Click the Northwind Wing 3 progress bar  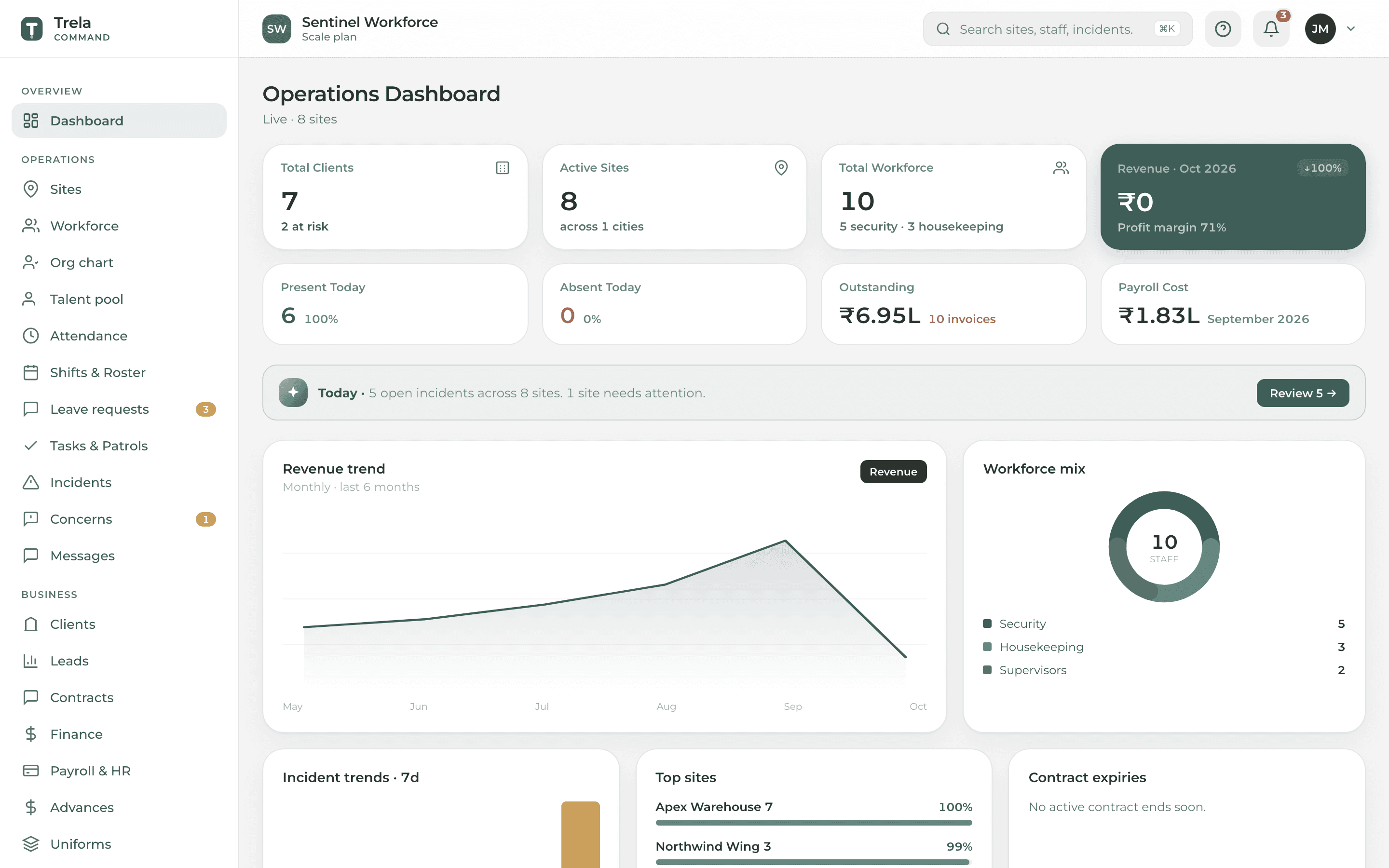[x=813, y=862]
